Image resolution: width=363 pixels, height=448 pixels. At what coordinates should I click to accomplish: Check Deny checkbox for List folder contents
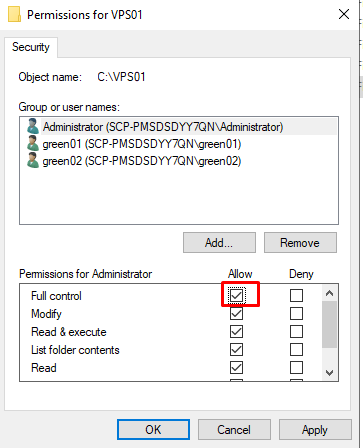pyautogui.click(x=296, y=349)
